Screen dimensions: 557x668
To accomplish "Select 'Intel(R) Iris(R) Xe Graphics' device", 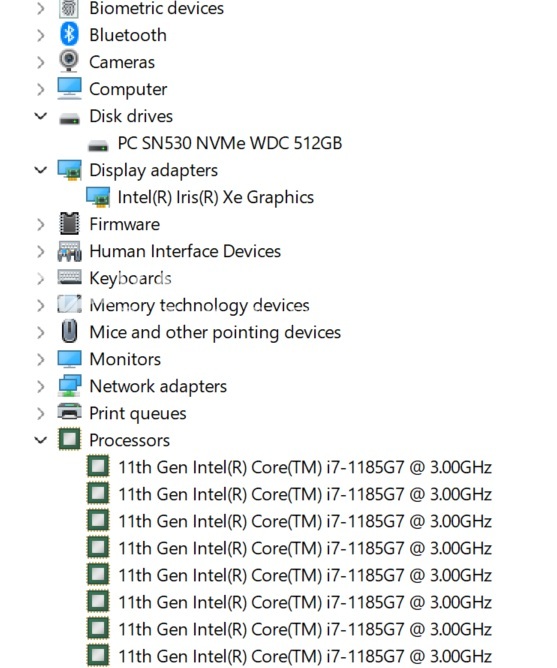I will [x=216, y=197].
